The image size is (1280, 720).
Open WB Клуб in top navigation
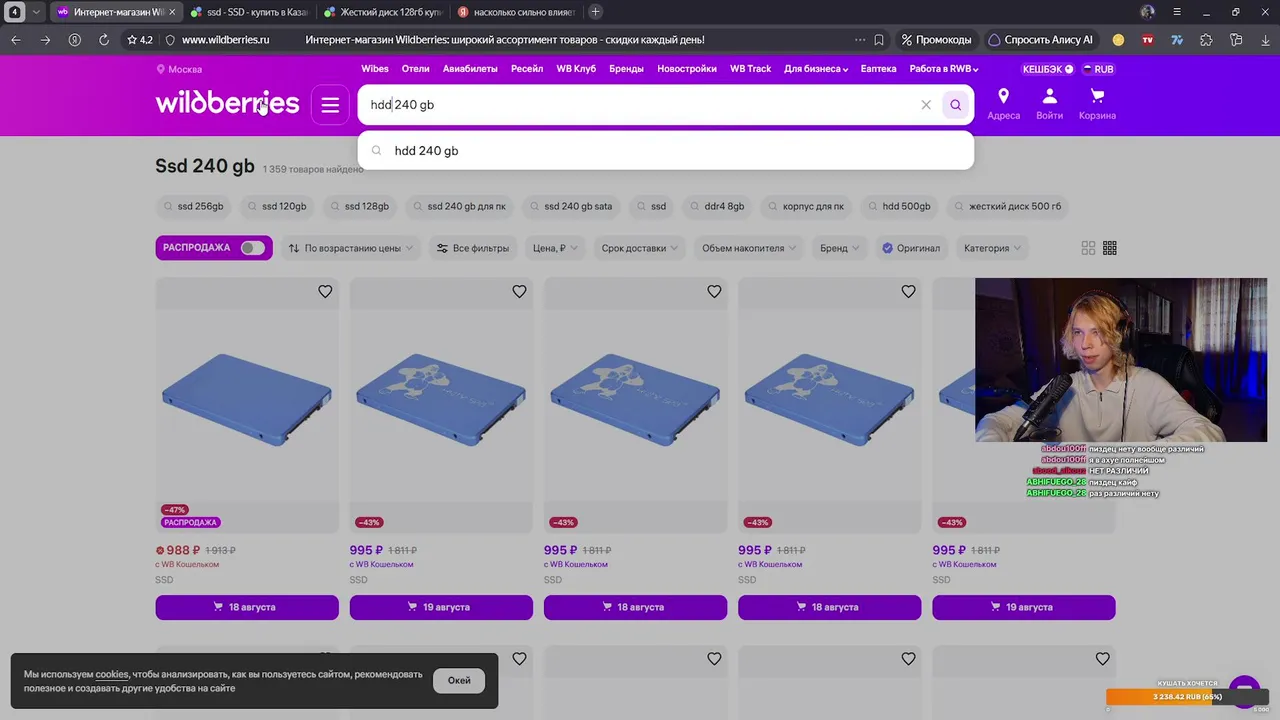(576, 69)
